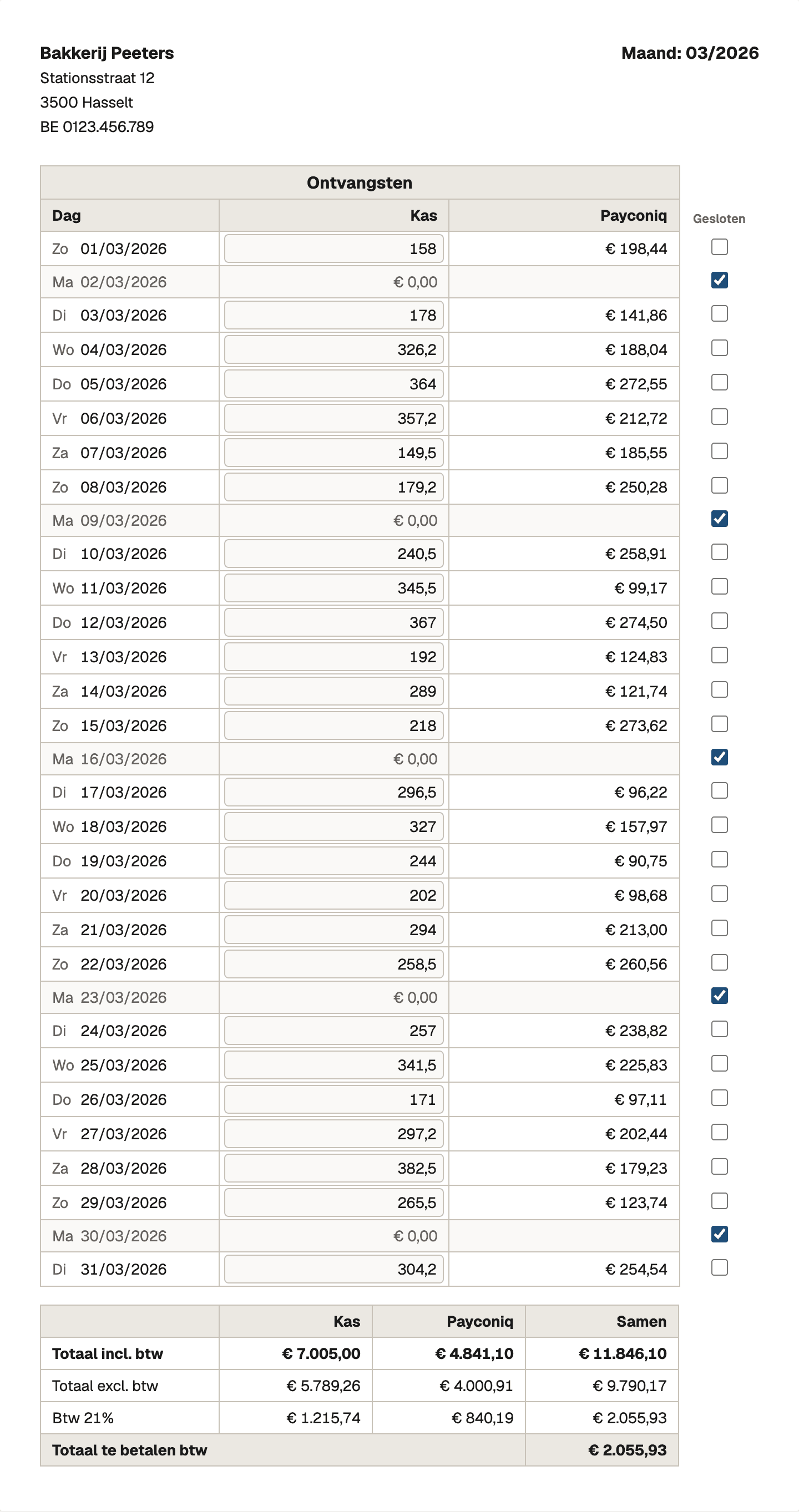Select Kas input for 12/03/2026 with 367
Image resolution: width=799 pixels, height=1512 pixels.
pos(333,623)
